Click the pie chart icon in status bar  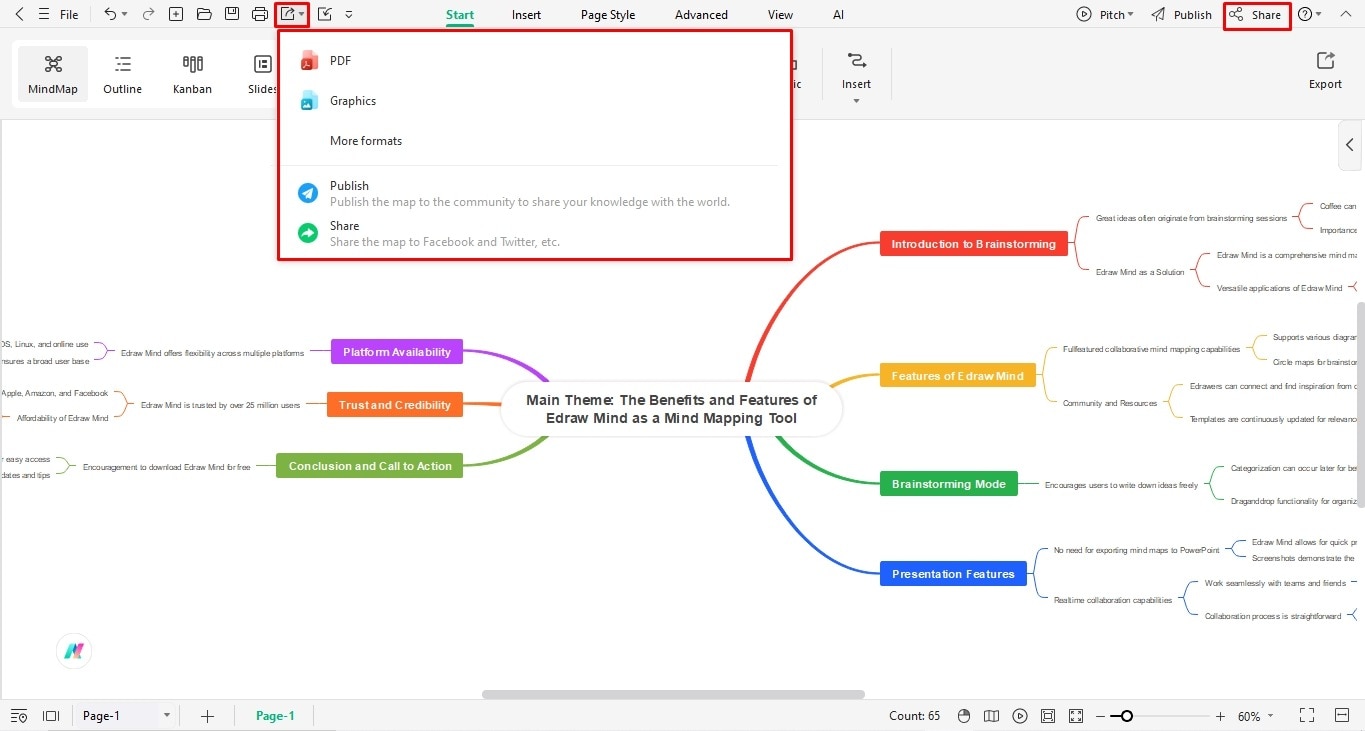pyautogui.click(x=964, y=716)
